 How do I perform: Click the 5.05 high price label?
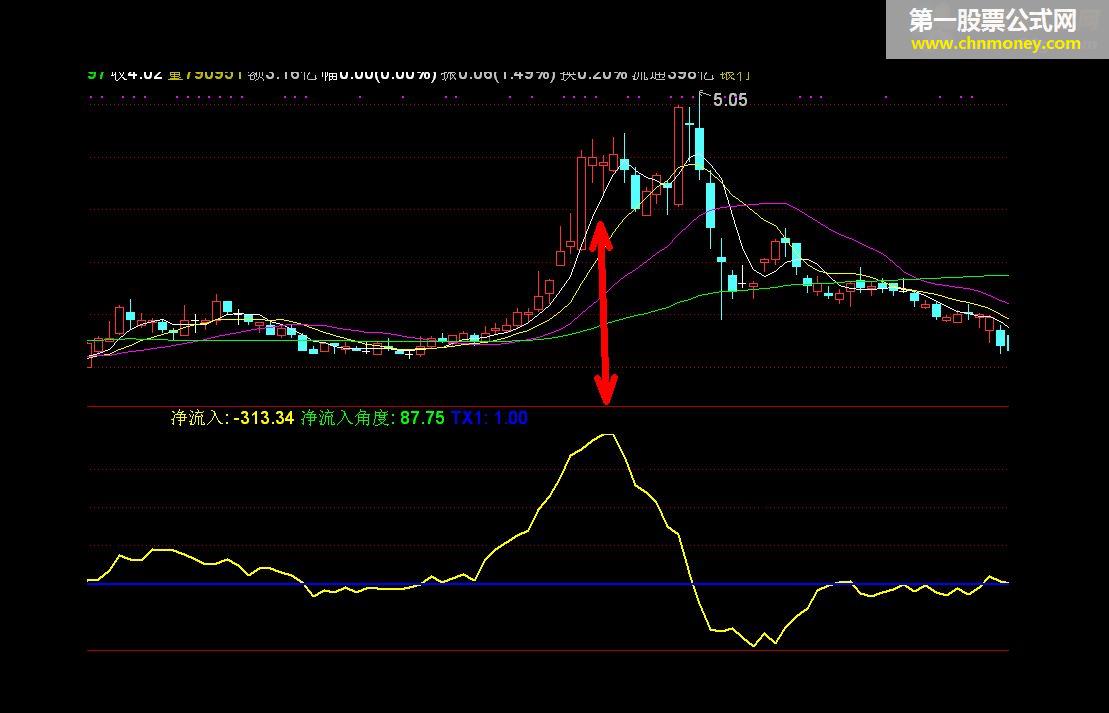pyautogui.click(x=729, y=100)
